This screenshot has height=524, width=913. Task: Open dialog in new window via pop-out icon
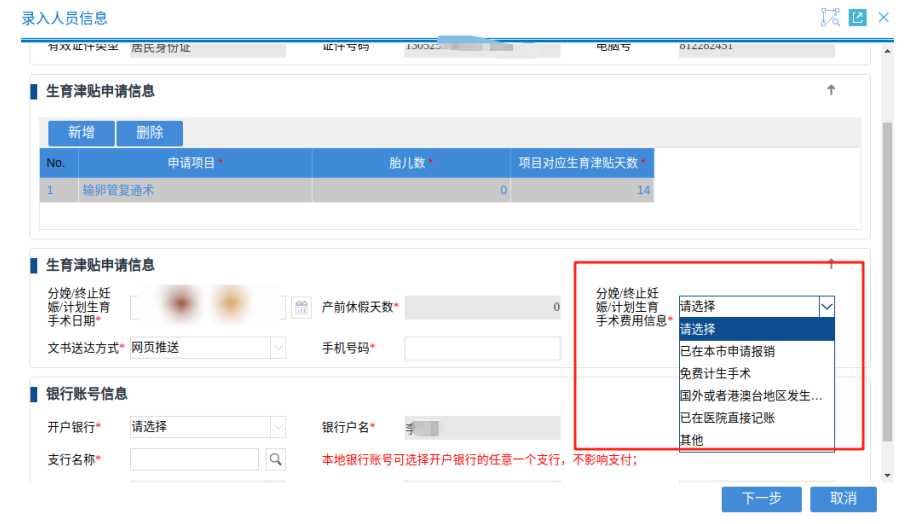(857, 17)
